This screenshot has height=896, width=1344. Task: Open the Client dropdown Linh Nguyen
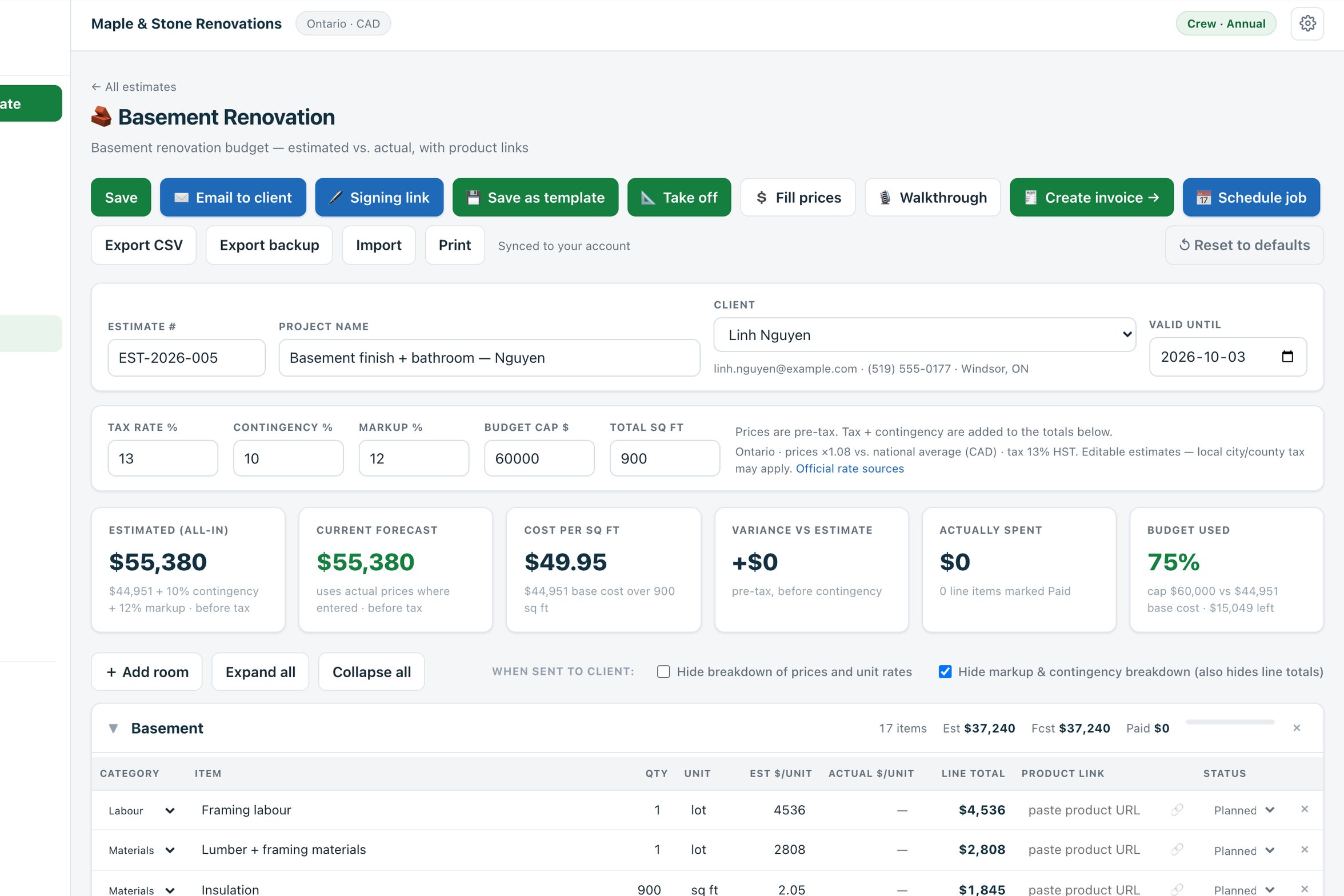pyautogui.click(x=924, y=335)
